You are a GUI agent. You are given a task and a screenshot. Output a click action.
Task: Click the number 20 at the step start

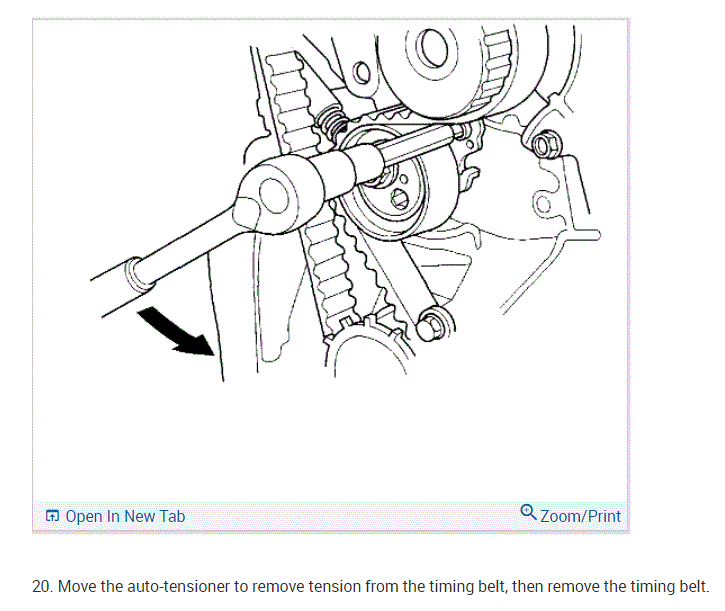tap(42, 586)
